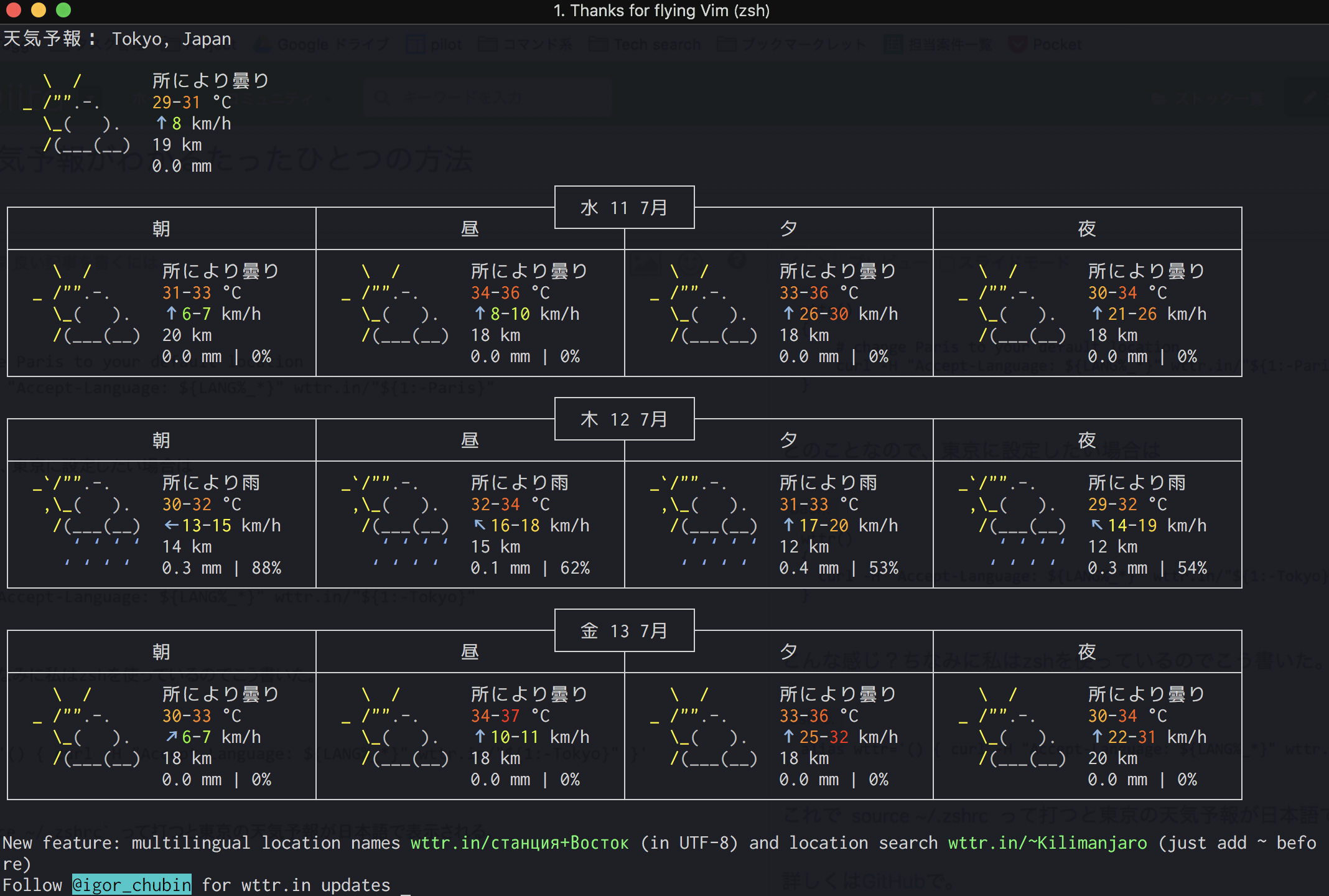Close the terminal window with the red button
The width and height of the screenshot is (1329, 896).
point(14,10)
